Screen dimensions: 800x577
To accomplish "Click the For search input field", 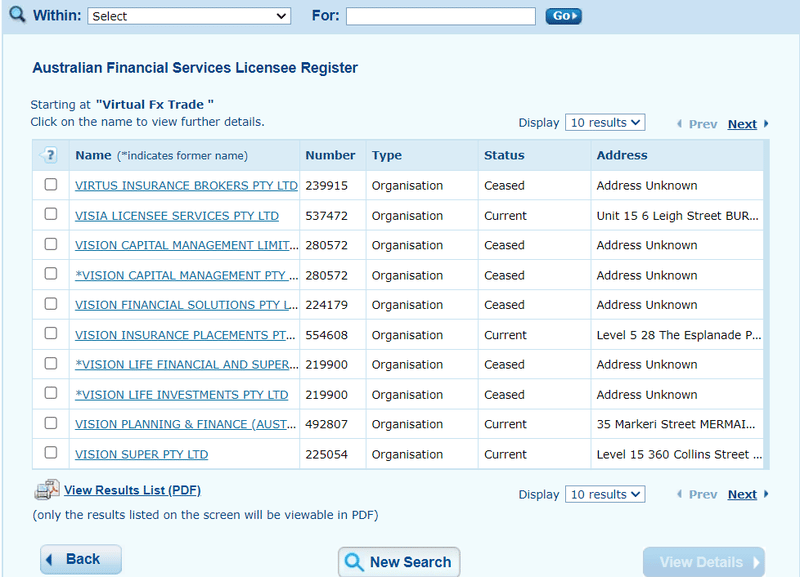I will pyautogui.click(x=441, y=16).
